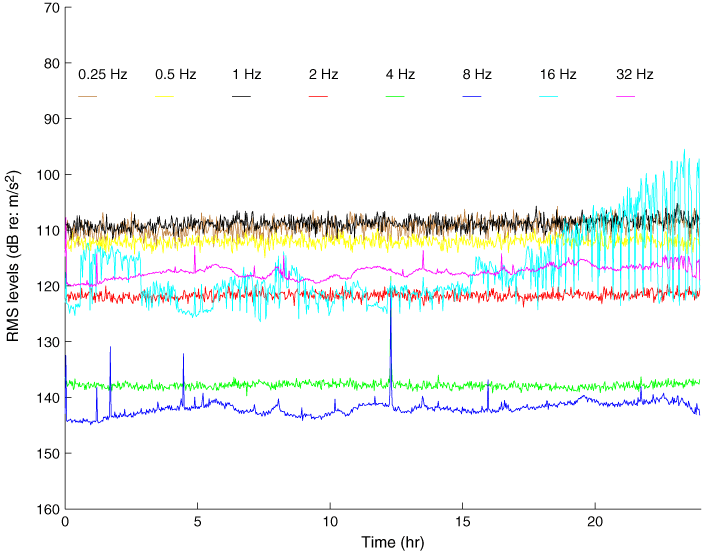Click the y-axis tick label 150
This screenshot has width=702, height=552.
(x=48, y=454)
